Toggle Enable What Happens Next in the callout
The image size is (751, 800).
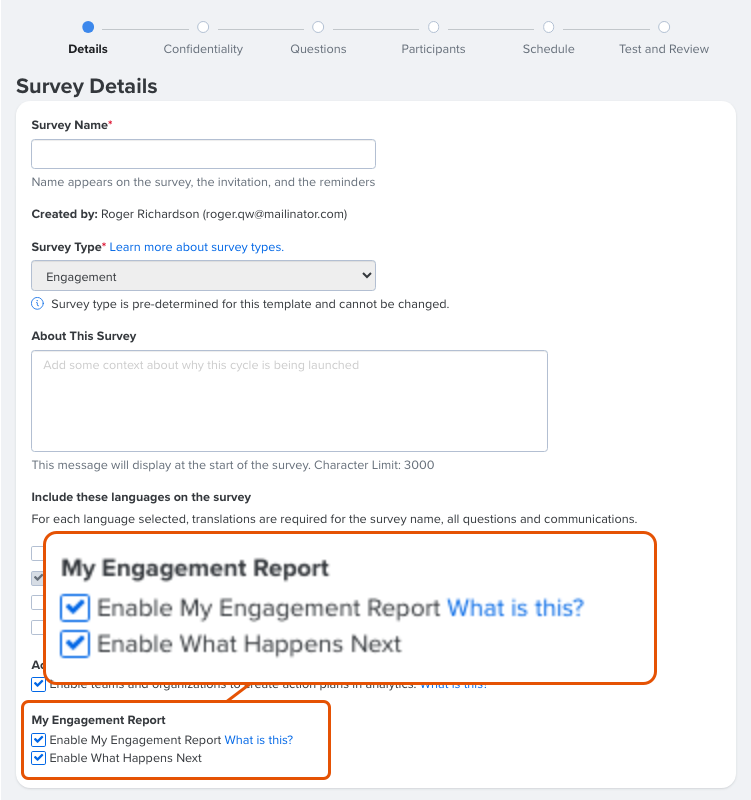pos(74,644)
